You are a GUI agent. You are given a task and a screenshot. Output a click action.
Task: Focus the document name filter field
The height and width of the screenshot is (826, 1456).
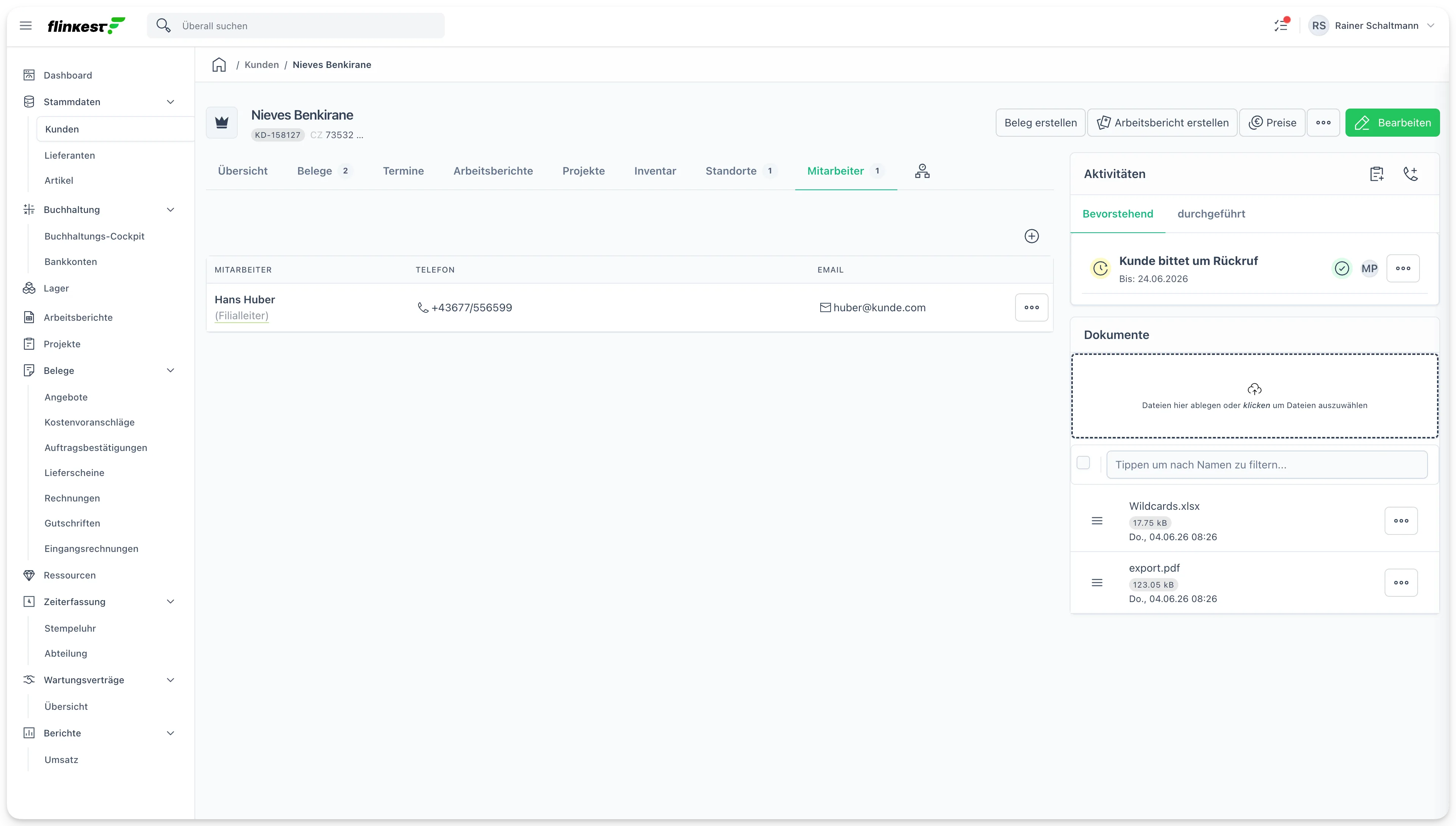pos(1266,465)
